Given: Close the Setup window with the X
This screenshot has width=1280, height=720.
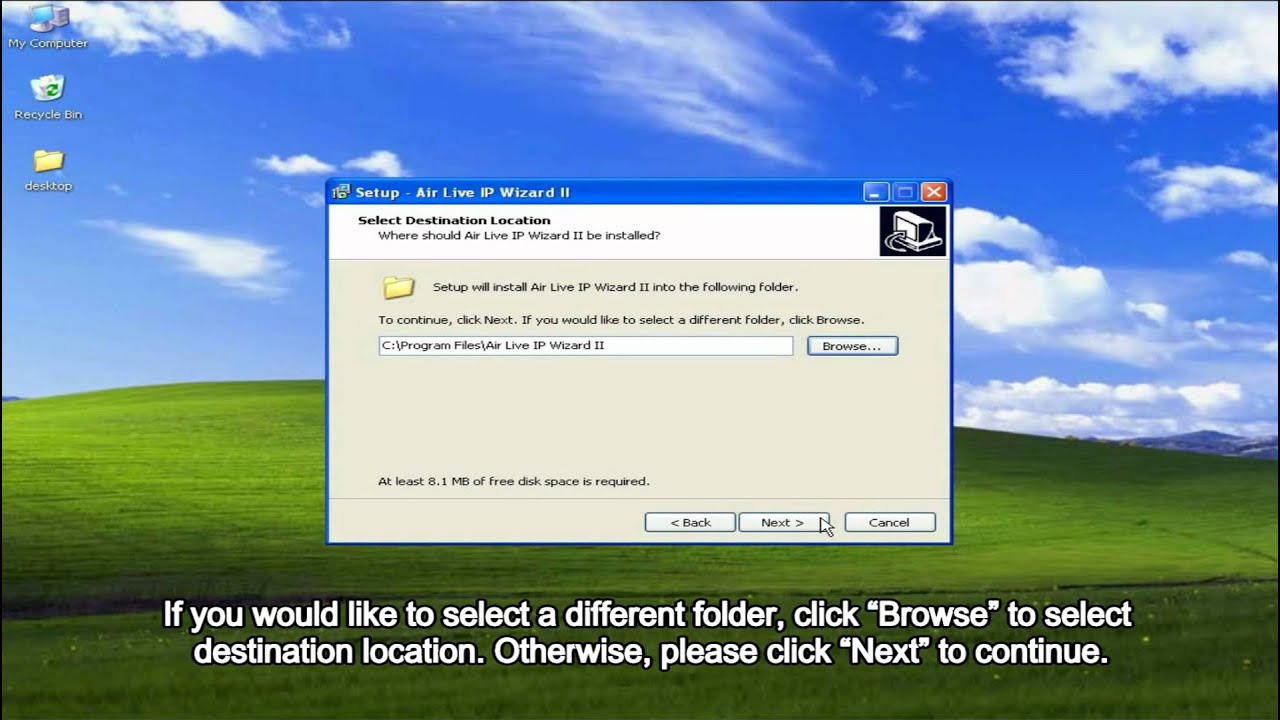Looking at the screenshot, I should point(934,192).
